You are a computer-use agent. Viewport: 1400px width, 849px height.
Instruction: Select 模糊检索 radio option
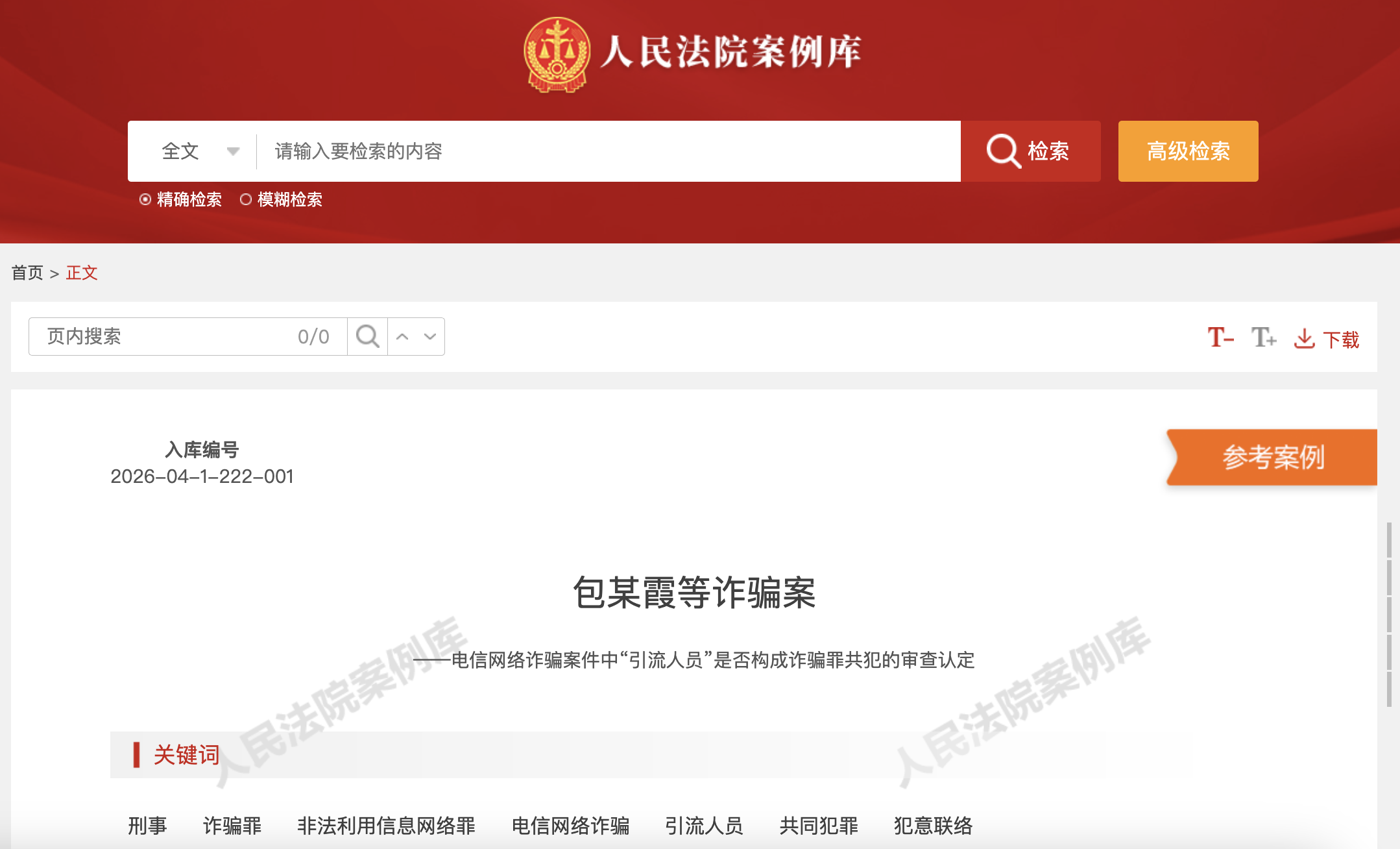coord(282,199)
